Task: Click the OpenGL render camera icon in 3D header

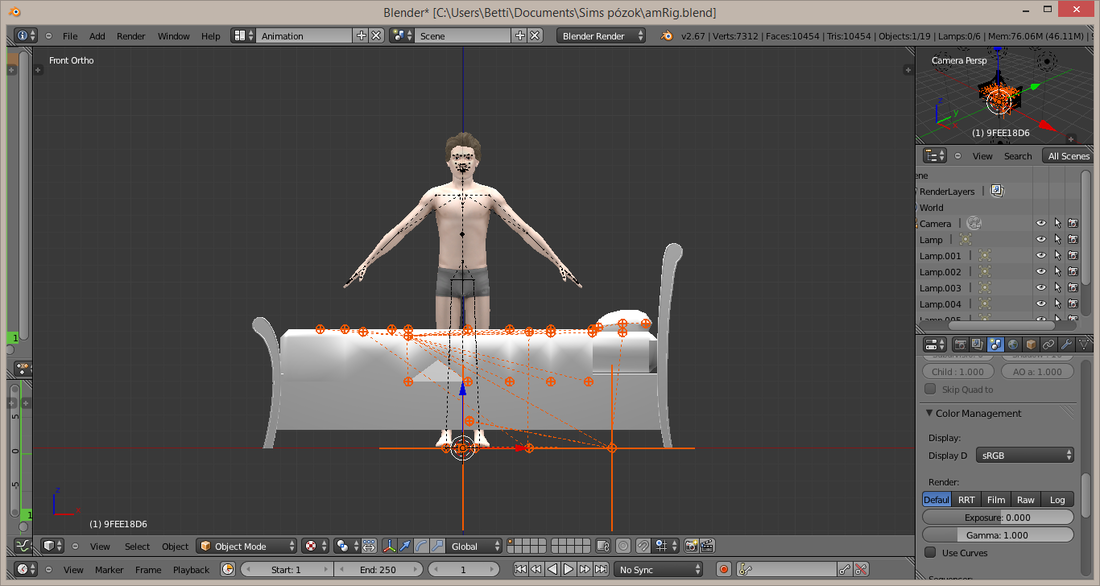Action: pyautogui.click(x=691, y=546)
